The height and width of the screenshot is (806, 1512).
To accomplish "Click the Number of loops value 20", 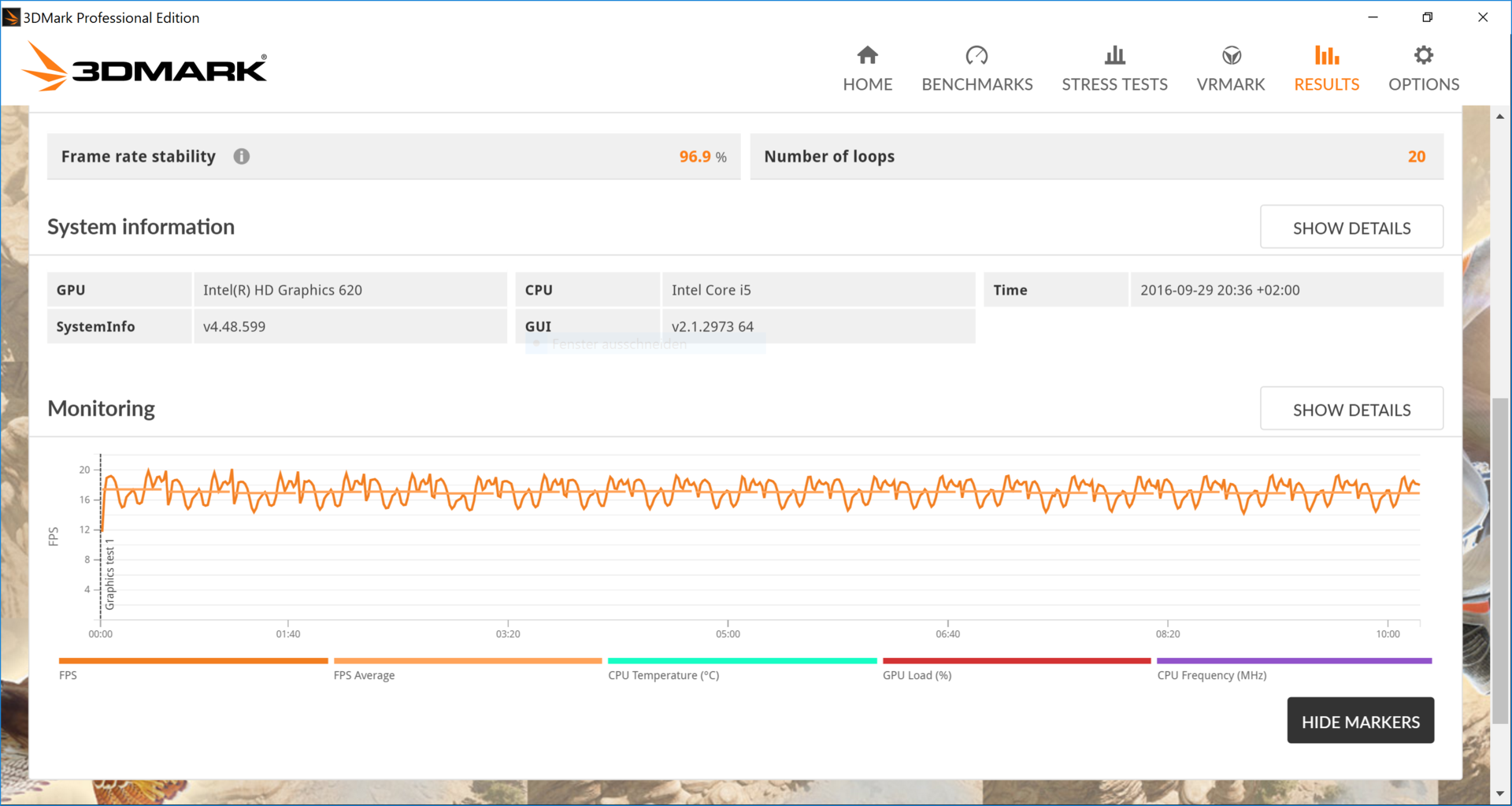I will click(1416, 157).
